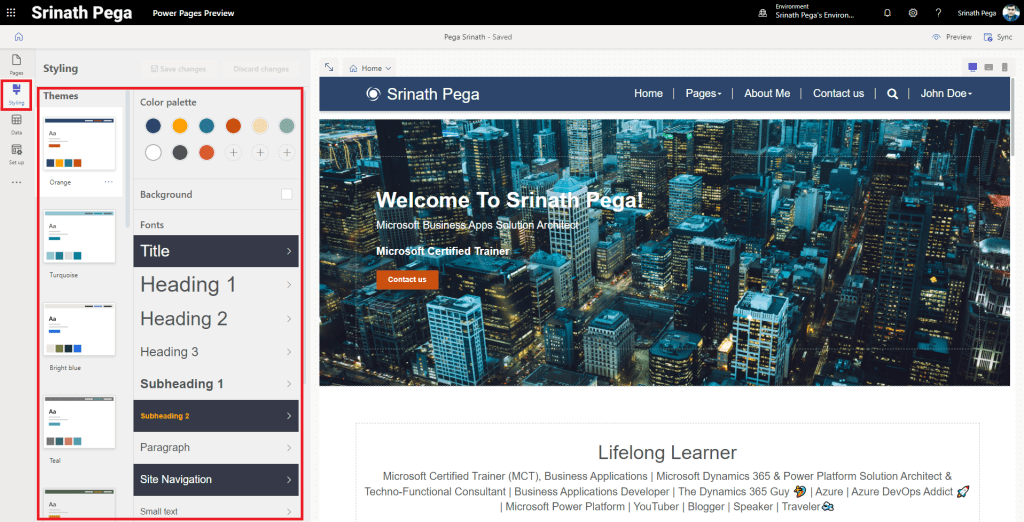Switch to mobile viewport preview icon
Image resolution: width=1024 pixels, height=522 pixels.
tap(1003, 67)
